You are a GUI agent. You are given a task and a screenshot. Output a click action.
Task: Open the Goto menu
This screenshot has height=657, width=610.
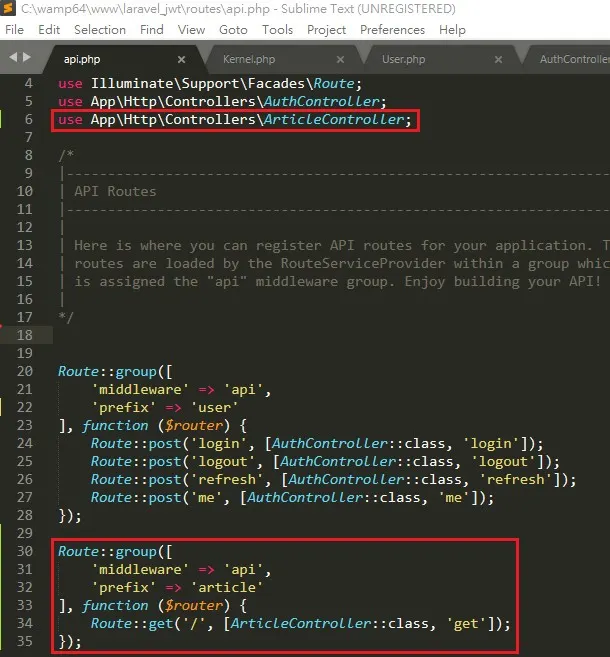click(233, 30)
